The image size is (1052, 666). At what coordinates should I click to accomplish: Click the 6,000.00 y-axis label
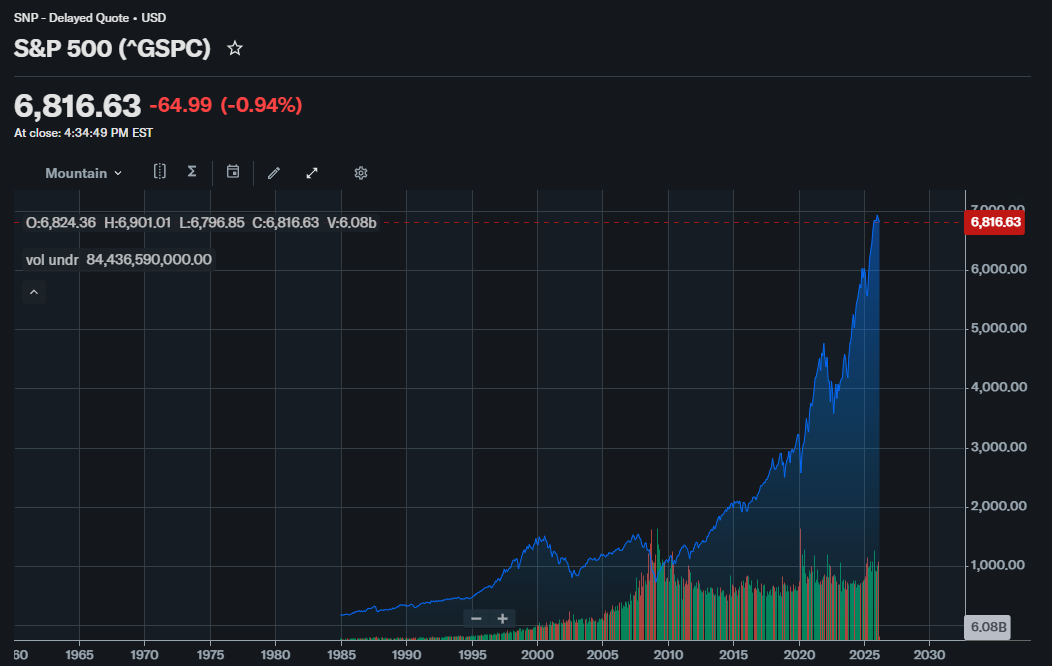999,269
